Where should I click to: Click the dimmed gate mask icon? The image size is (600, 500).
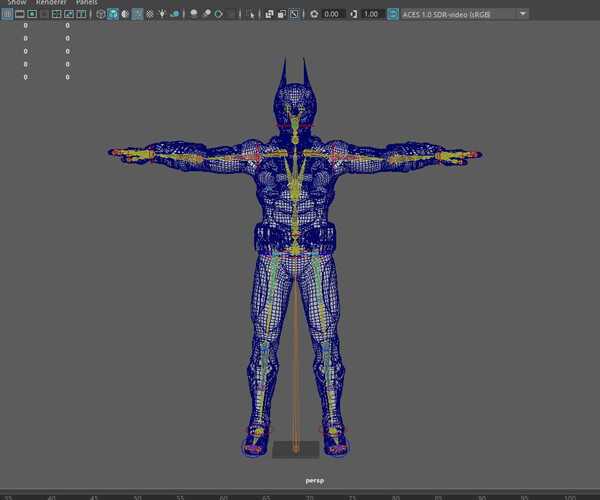pyautogui.click(x=44, y=15)
